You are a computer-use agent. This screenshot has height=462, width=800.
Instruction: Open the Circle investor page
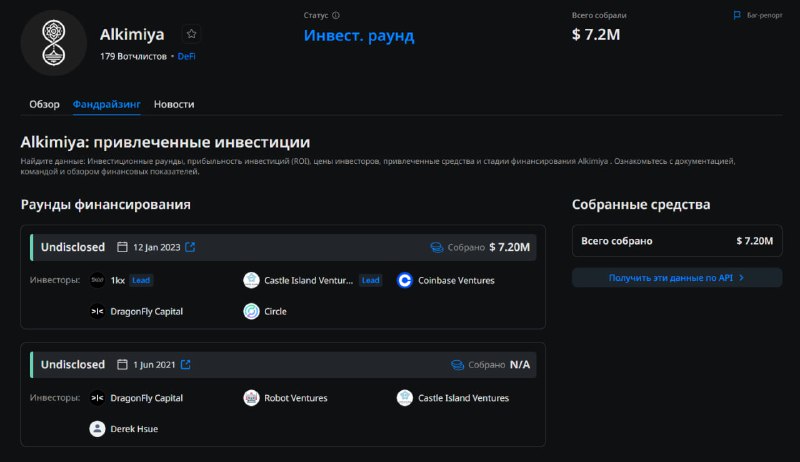point(275,312)
